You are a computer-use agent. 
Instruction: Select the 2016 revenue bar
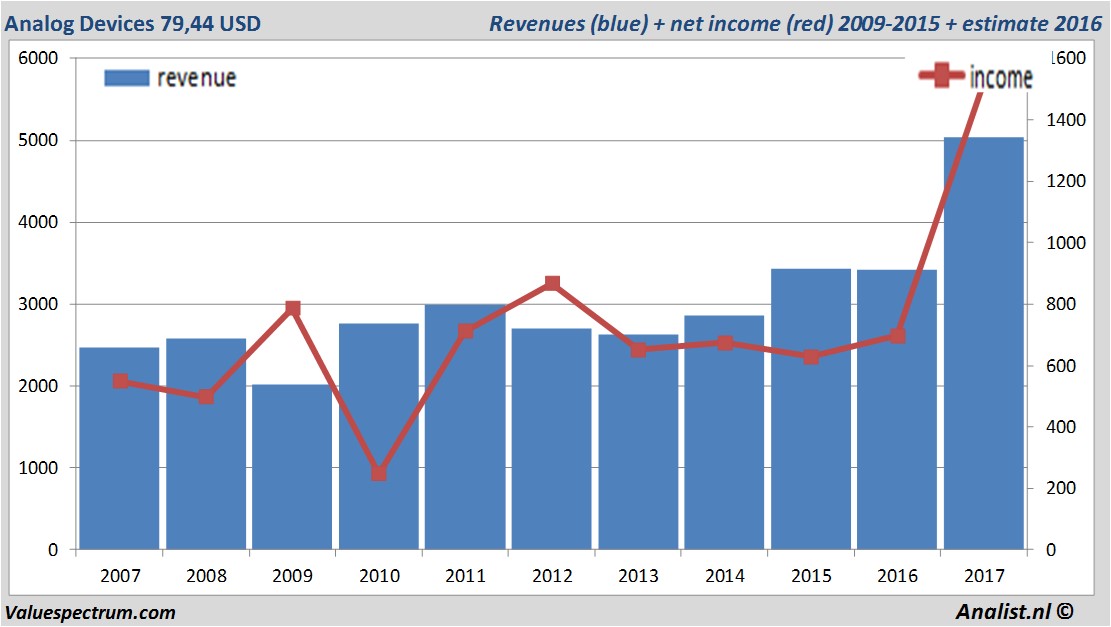(x=897, y=409)
